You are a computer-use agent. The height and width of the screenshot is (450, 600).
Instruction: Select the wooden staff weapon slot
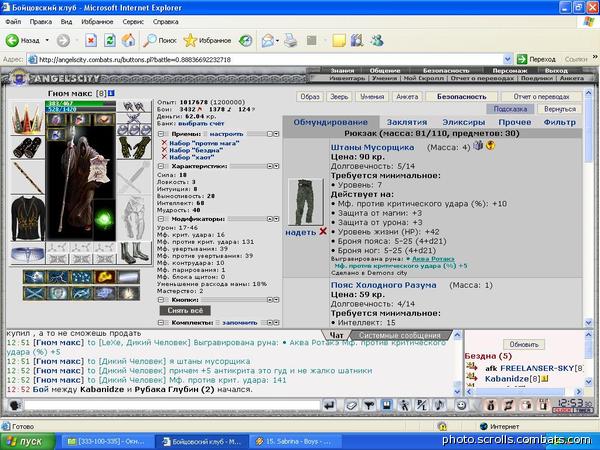click(27, 178)
